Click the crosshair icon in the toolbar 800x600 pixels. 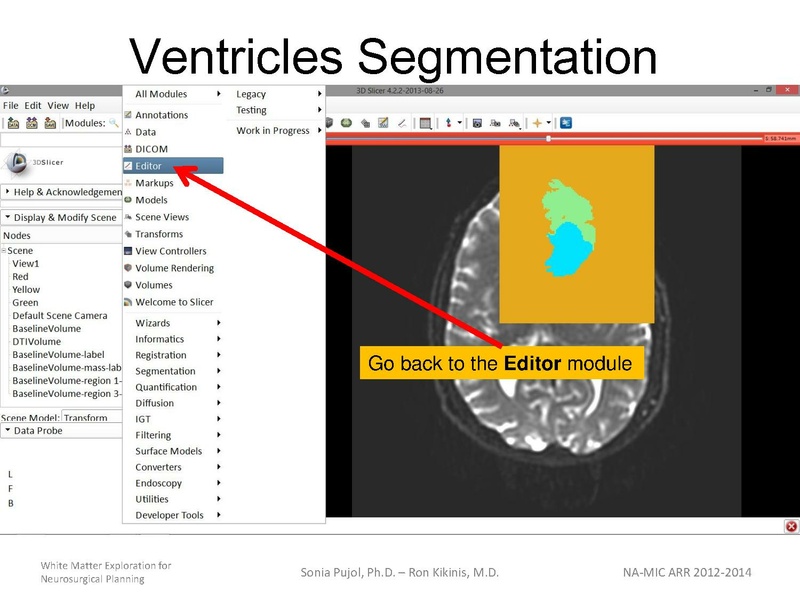(x=538, y=122)
